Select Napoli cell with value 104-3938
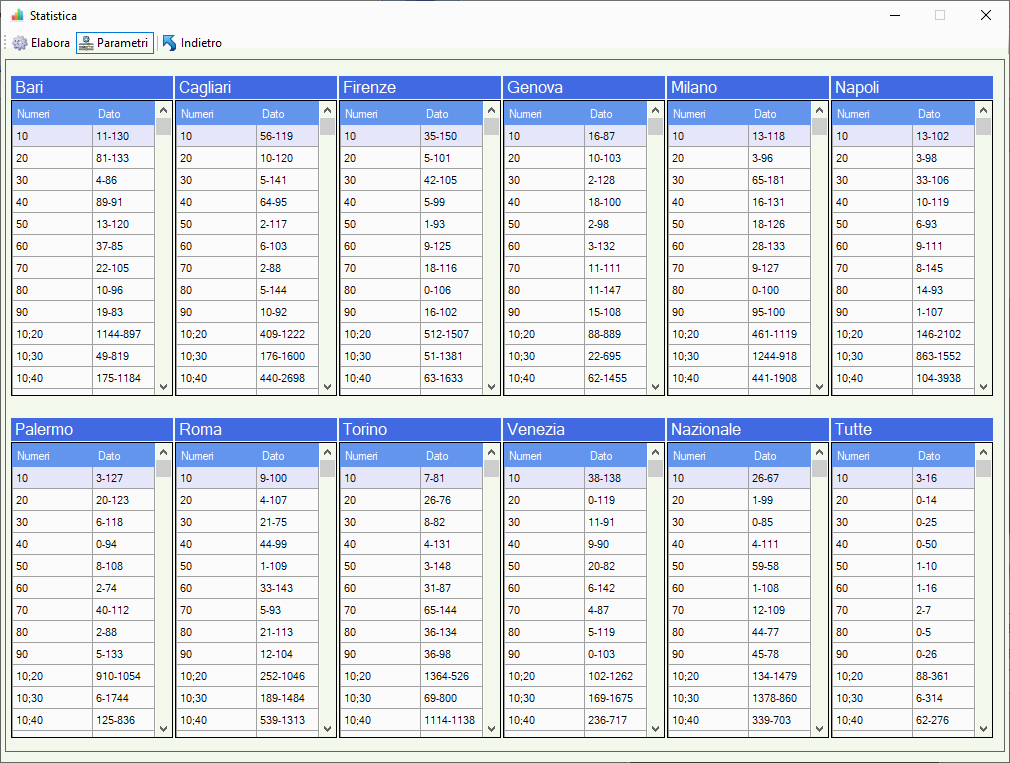1010x763 pixels. click(944, 378)
